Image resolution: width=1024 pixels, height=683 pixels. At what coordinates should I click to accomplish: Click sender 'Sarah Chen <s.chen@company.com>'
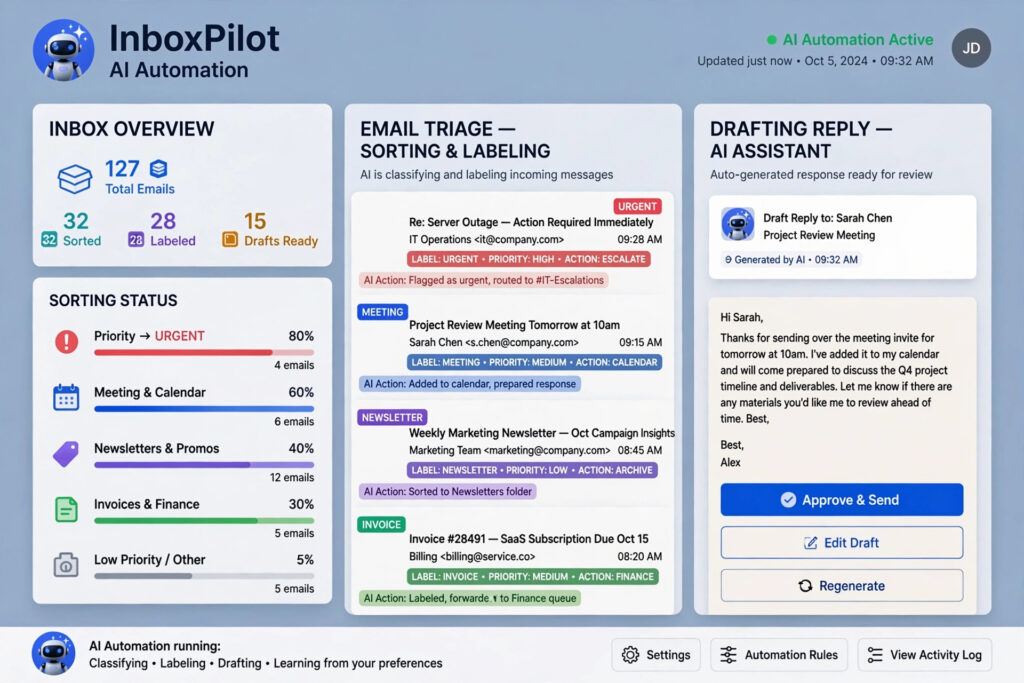(x=494, y=342)
